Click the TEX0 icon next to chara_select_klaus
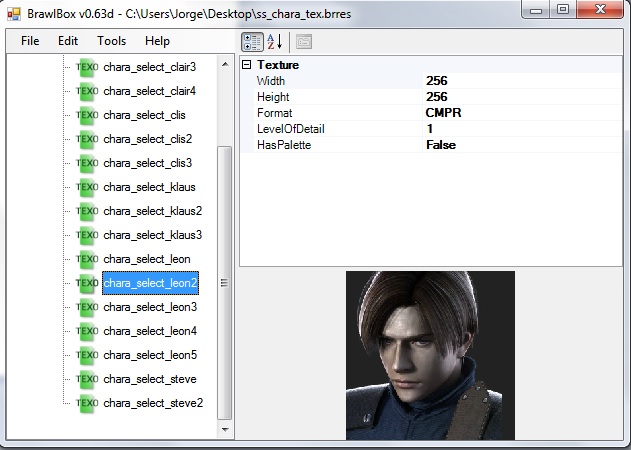This screenshot has height=450, width=631. coord(87,187)
